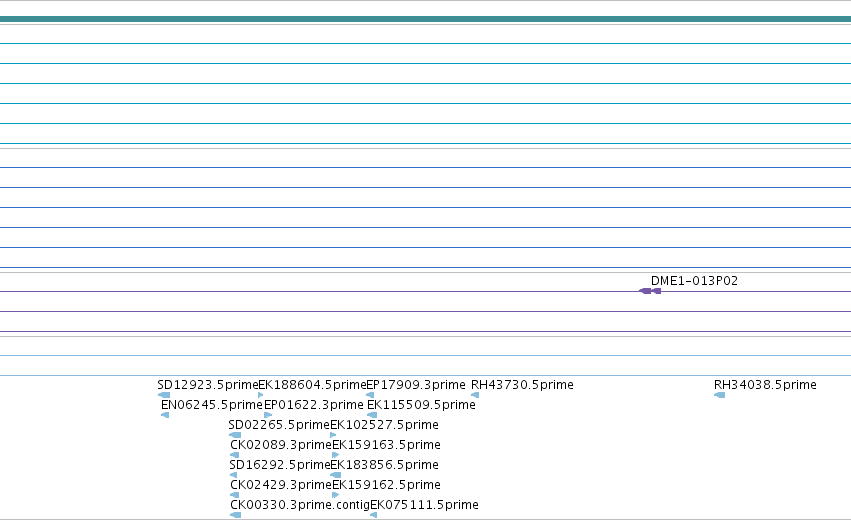Select the arrow glyph under EK159162.5prime
This screenshot has width=851, height=520.
point(335,496)
